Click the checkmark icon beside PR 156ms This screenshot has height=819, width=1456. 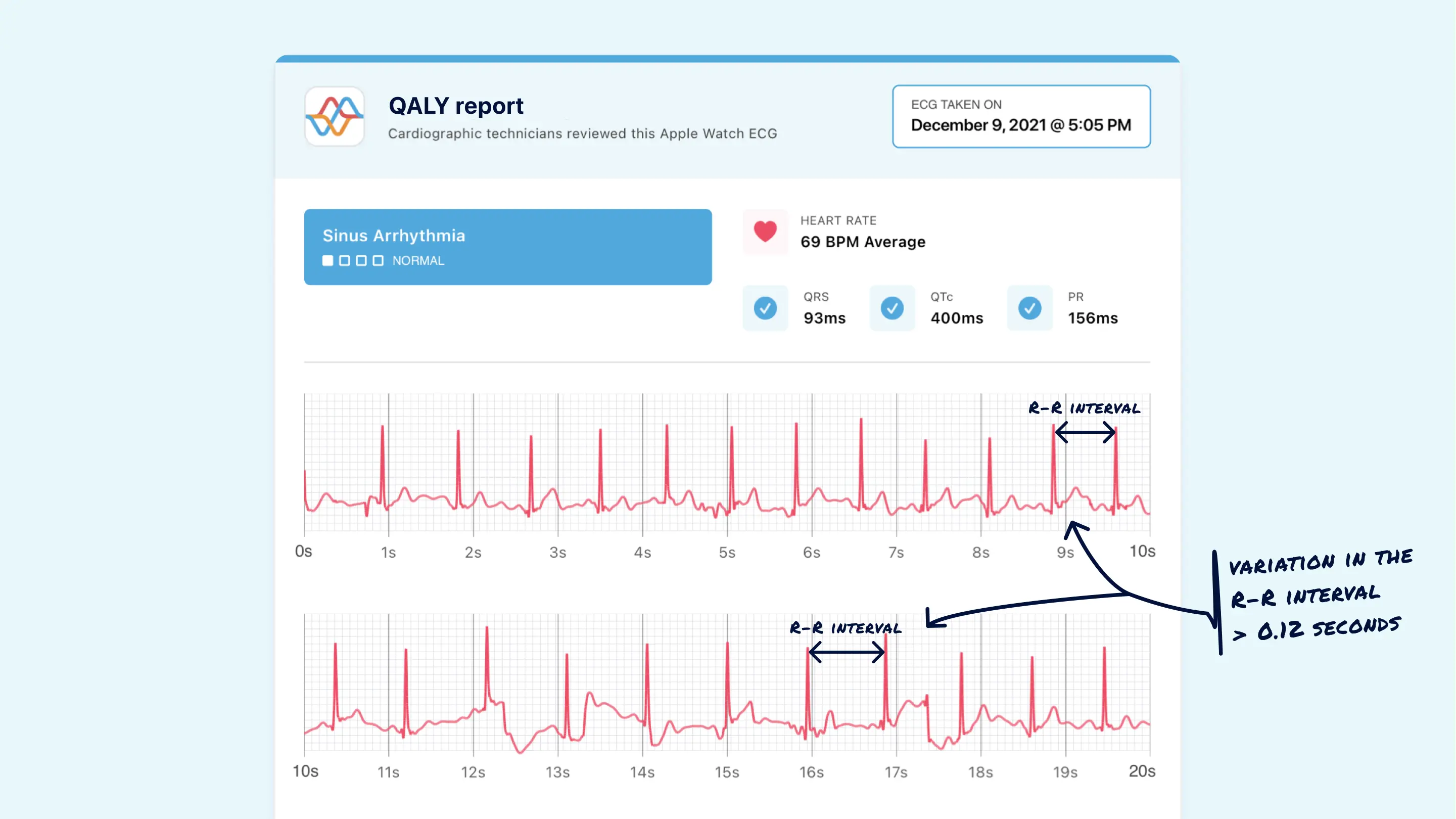[1030, 308]
